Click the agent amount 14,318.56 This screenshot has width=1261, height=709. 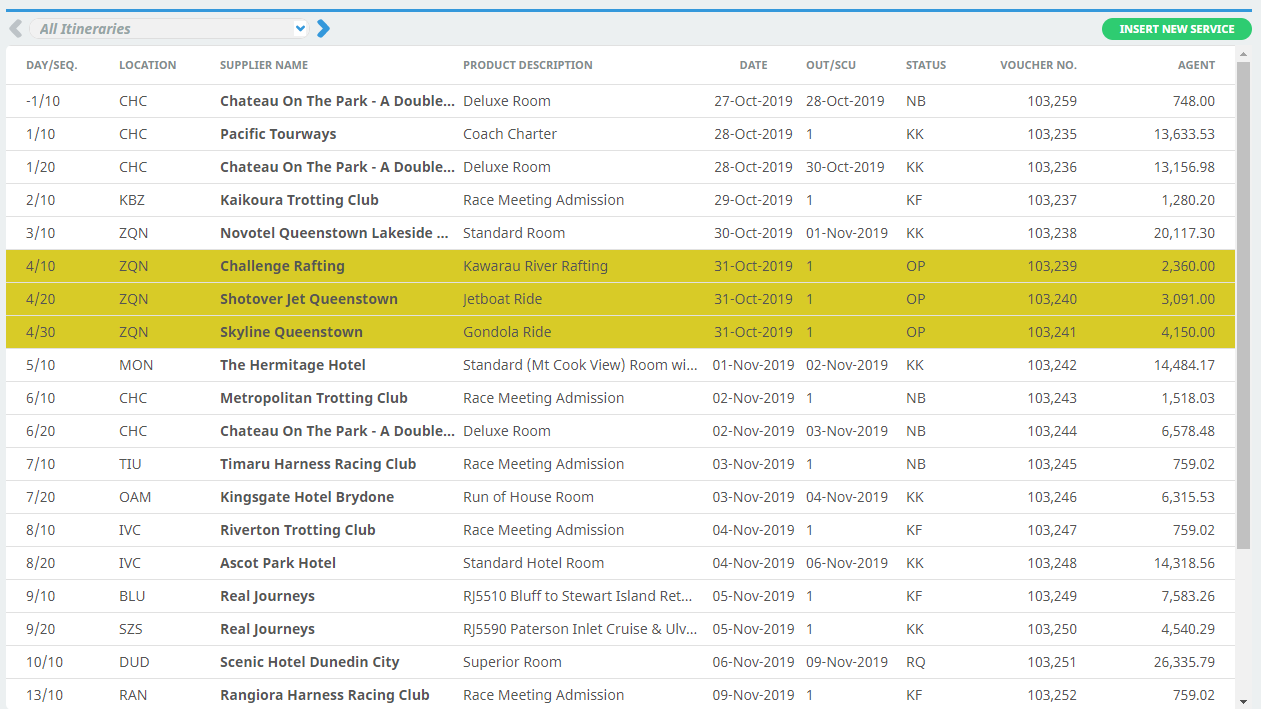[1184, 563]
